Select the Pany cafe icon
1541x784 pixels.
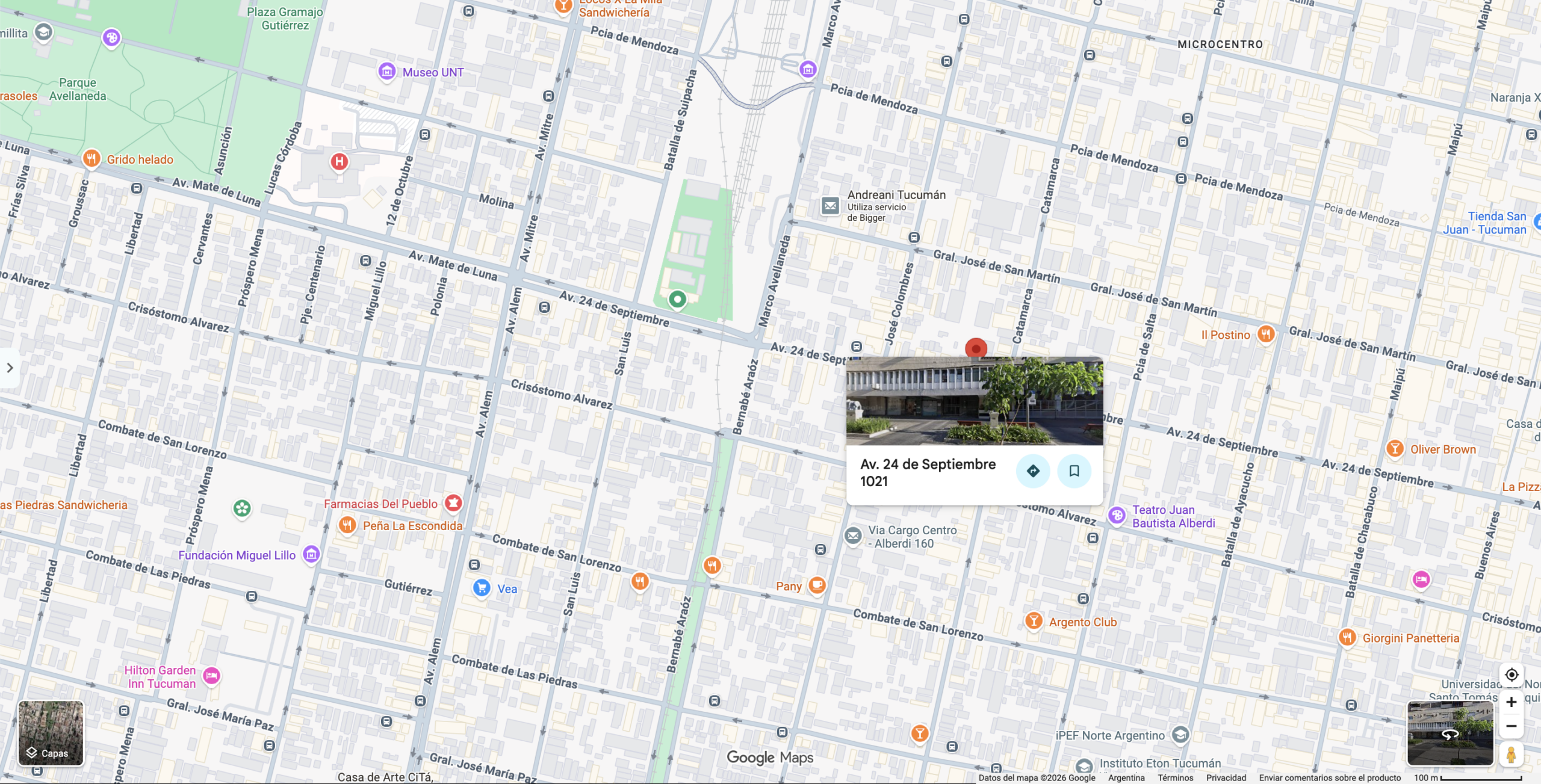pyautogui.click(x=817, y=585)
